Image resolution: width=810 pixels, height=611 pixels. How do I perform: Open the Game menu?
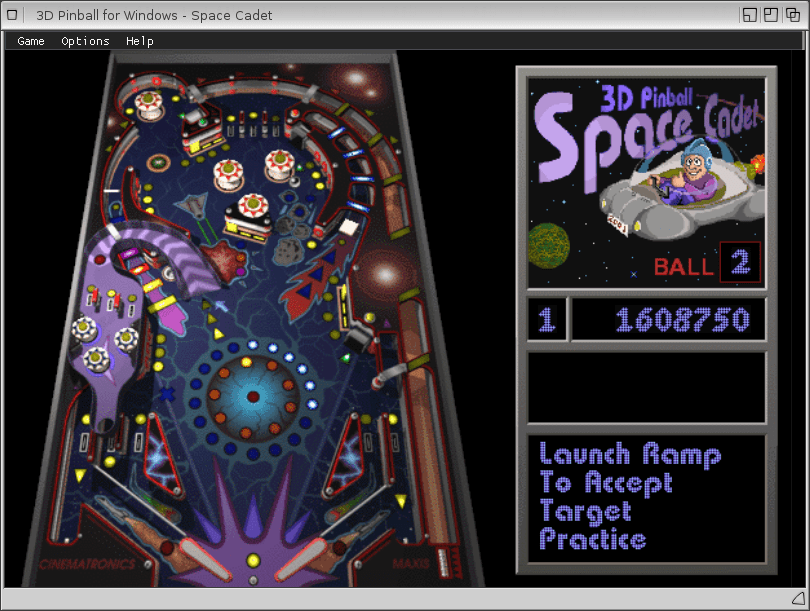tap(31, 41)
